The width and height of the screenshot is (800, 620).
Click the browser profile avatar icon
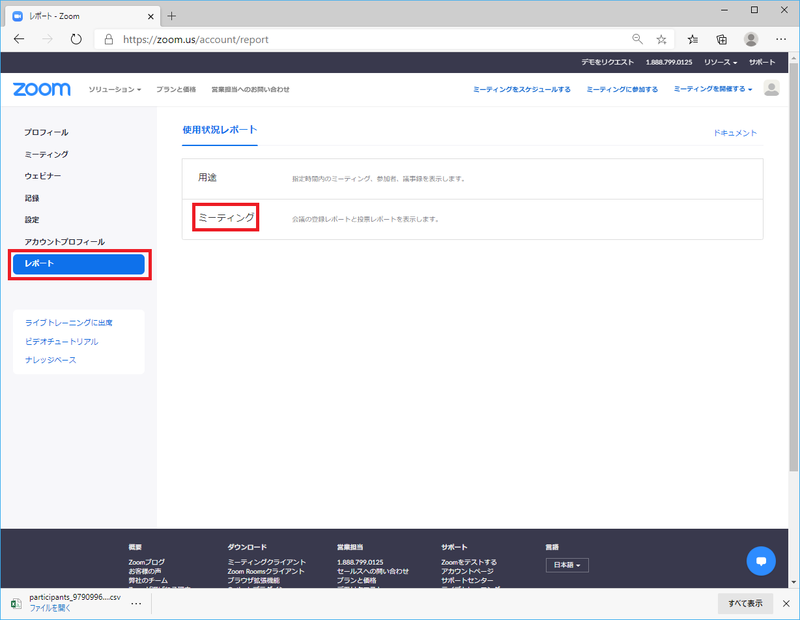pyautogui.click(x=751, y=39)
